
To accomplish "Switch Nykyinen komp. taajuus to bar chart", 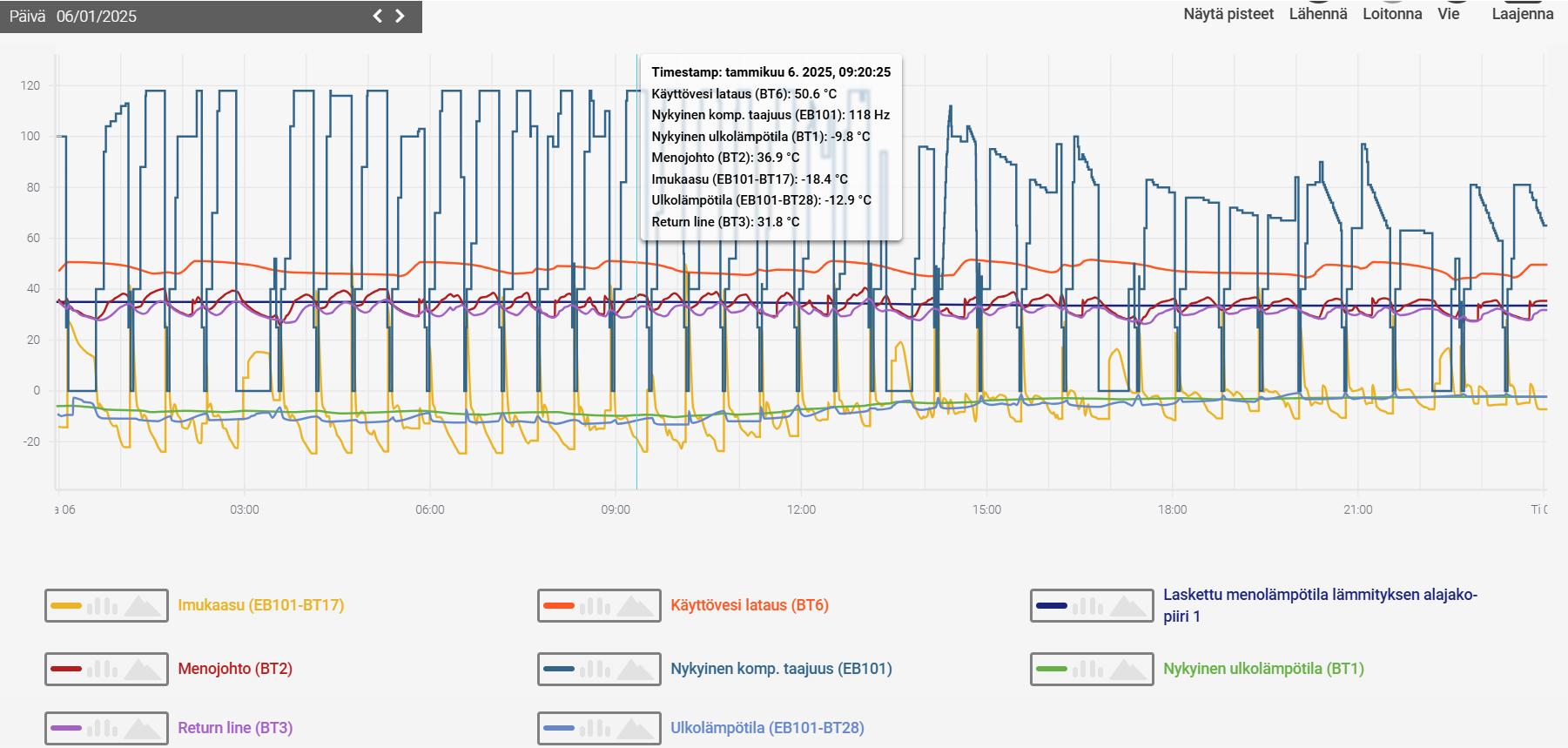I will [x=596, y=669].
